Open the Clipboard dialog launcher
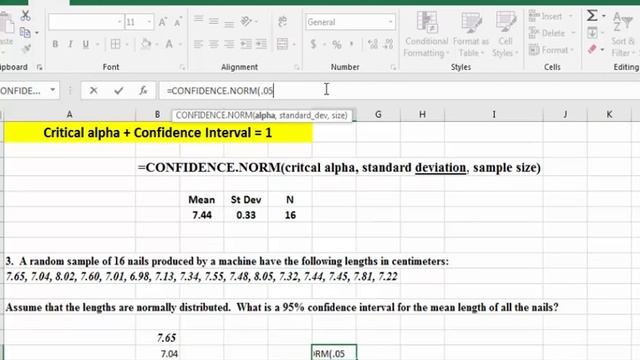The image size is (640, 360). pyautogui.click(x=39, y=67)
